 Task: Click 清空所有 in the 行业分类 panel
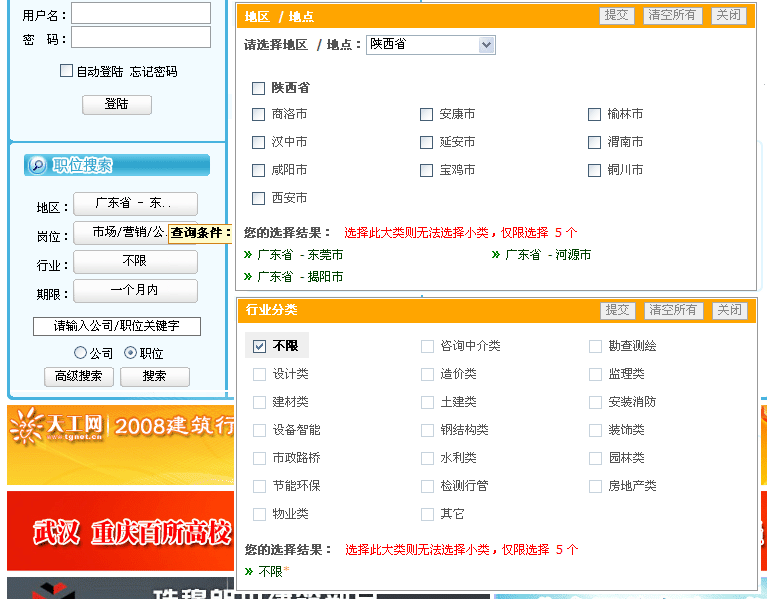coord(673,311)
